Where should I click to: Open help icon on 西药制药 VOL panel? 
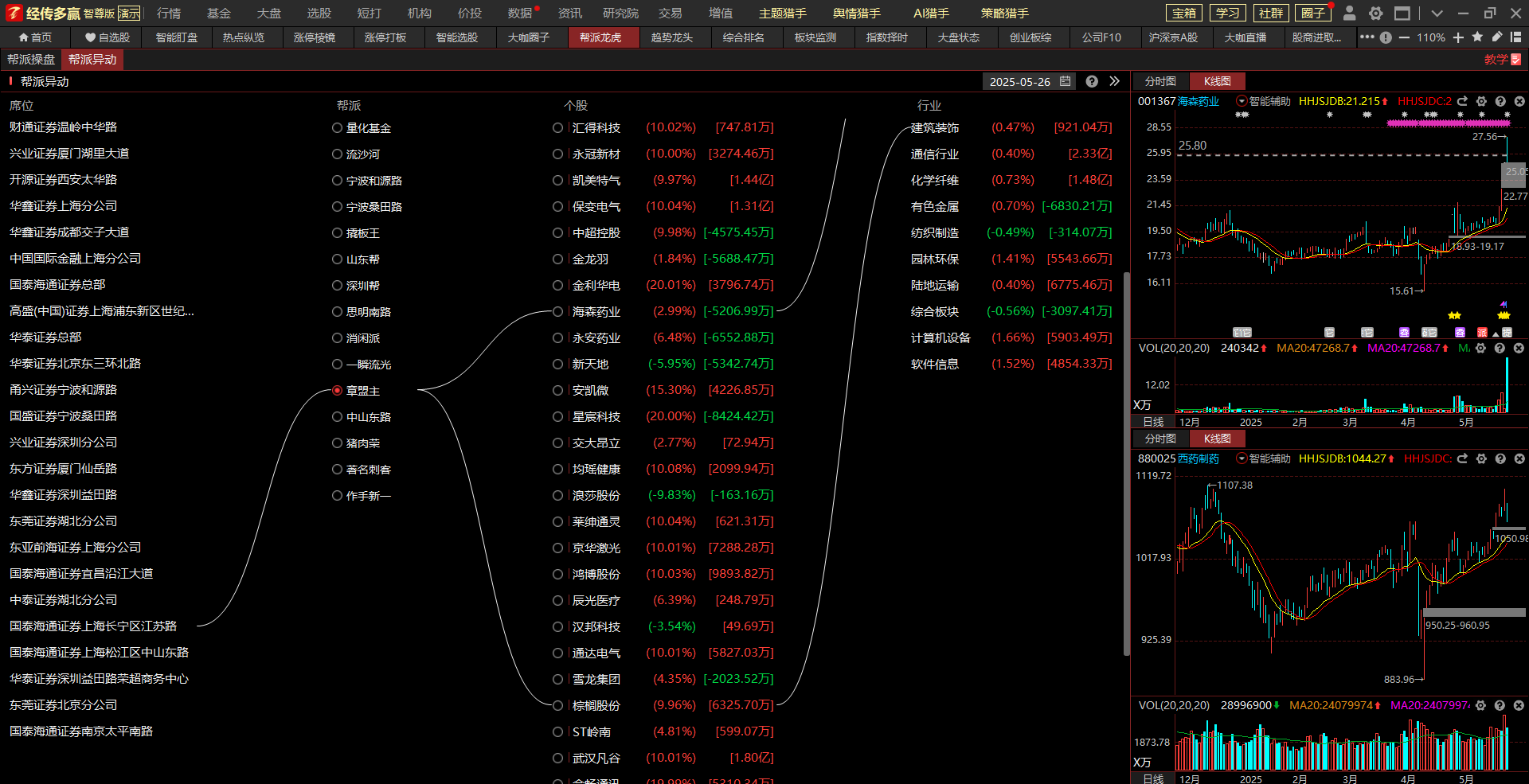pyautogui.click(x=1500, y=705)
